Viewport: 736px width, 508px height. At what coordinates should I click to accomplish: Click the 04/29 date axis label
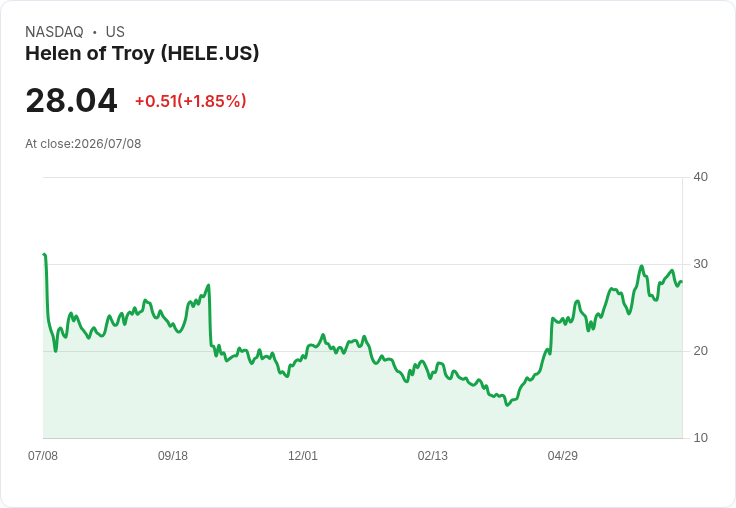pos(562,455)
